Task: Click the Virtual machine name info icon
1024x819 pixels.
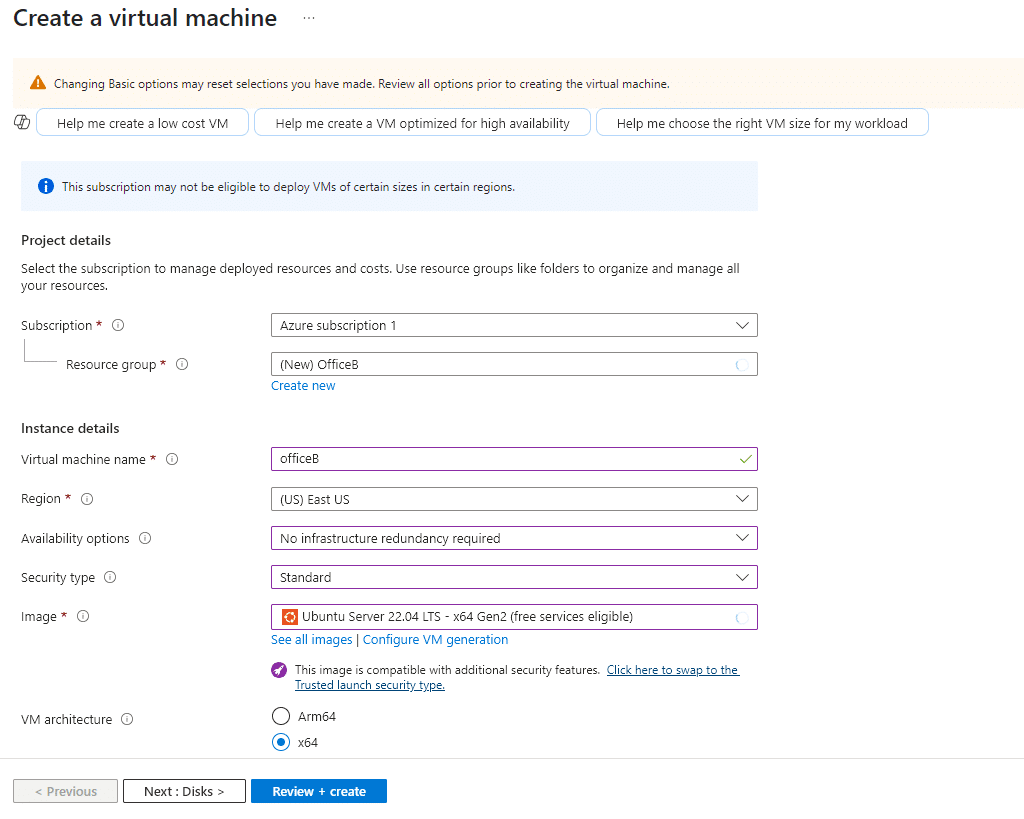Action: pyautogui.click(x=172, y=459)
